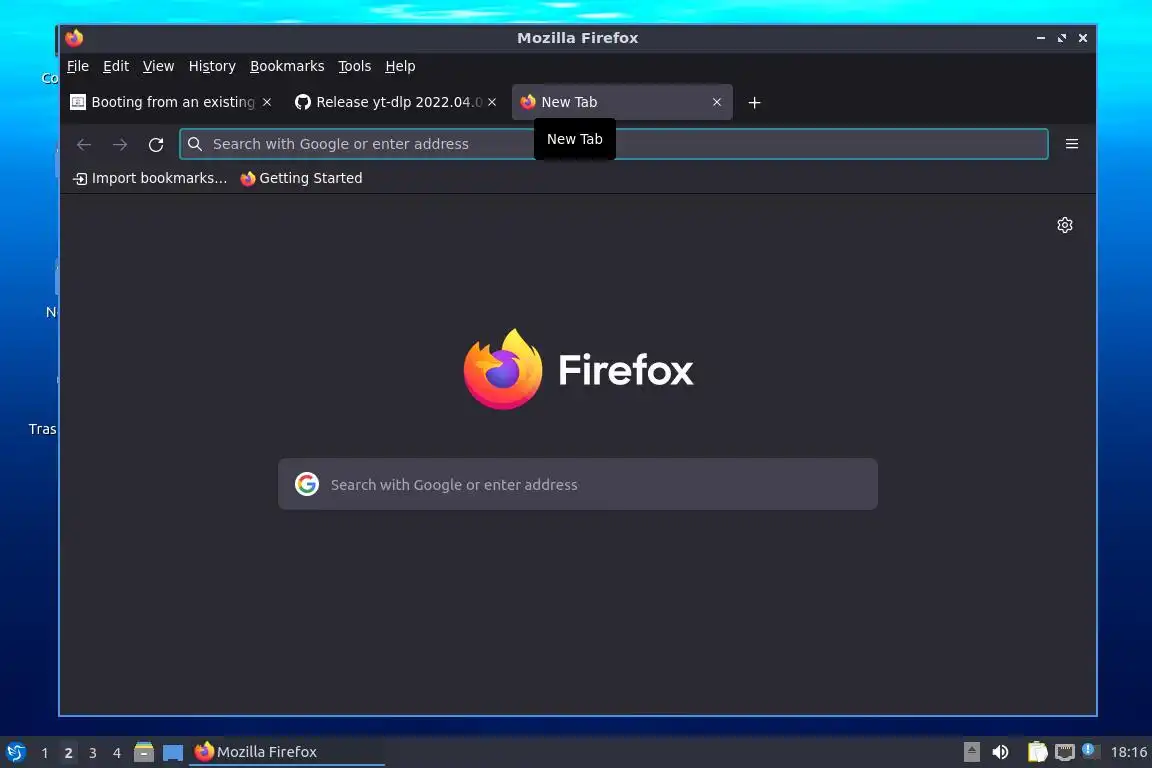This screenshot has width=1152, height=768.
Task: Switch to workspace 4 in the taskbar
Action: [117, 753]
